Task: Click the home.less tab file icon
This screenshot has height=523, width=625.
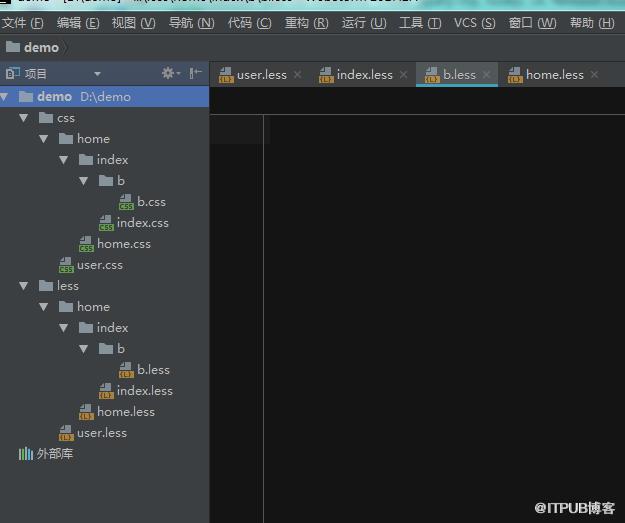Action: 515,75
